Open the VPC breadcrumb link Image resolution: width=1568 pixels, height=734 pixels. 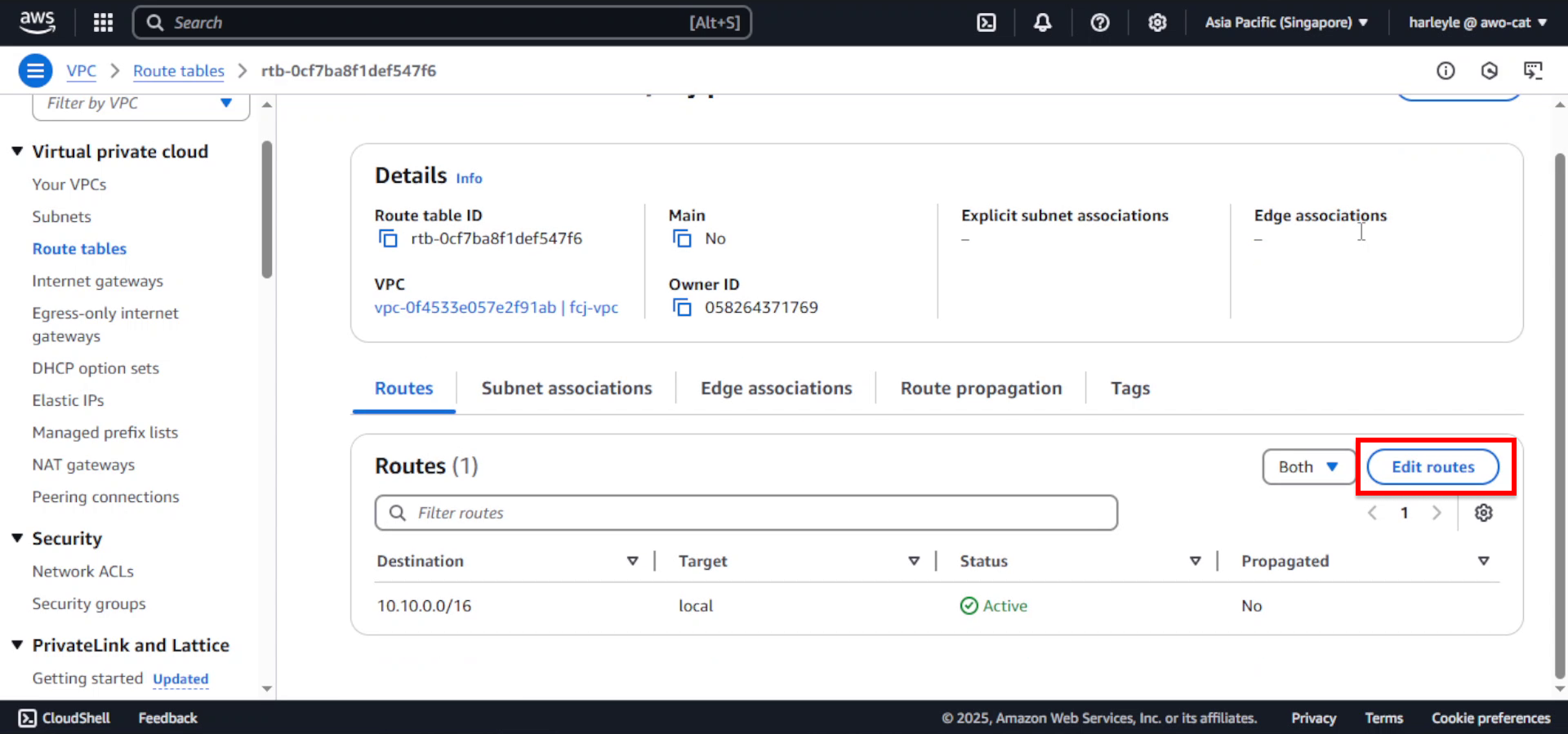81,71
